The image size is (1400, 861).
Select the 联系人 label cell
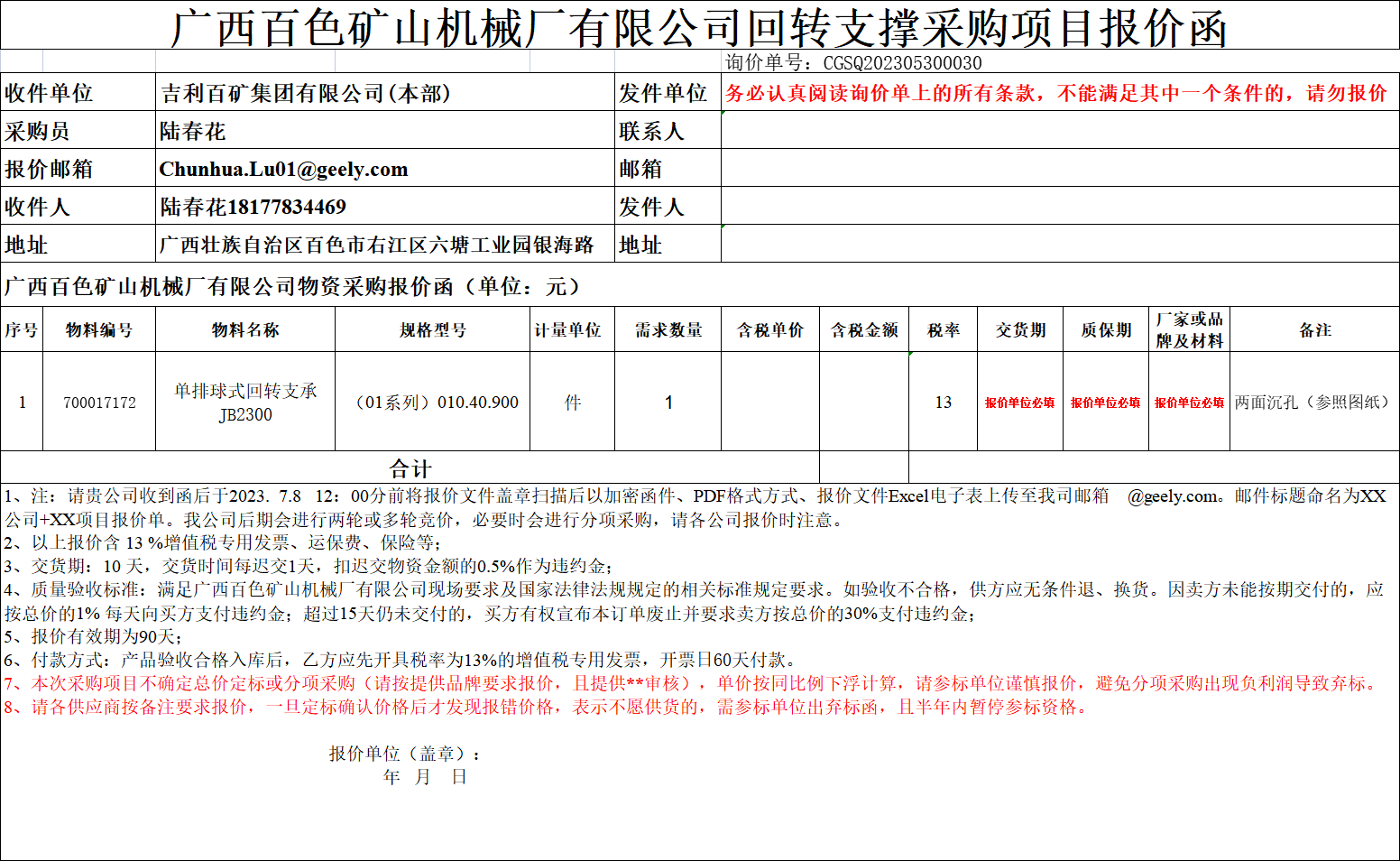(668, 131)
